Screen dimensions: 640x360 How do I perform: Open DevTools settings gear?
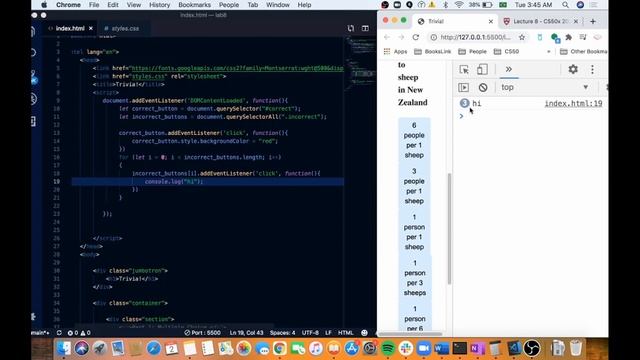click(573, 69)
